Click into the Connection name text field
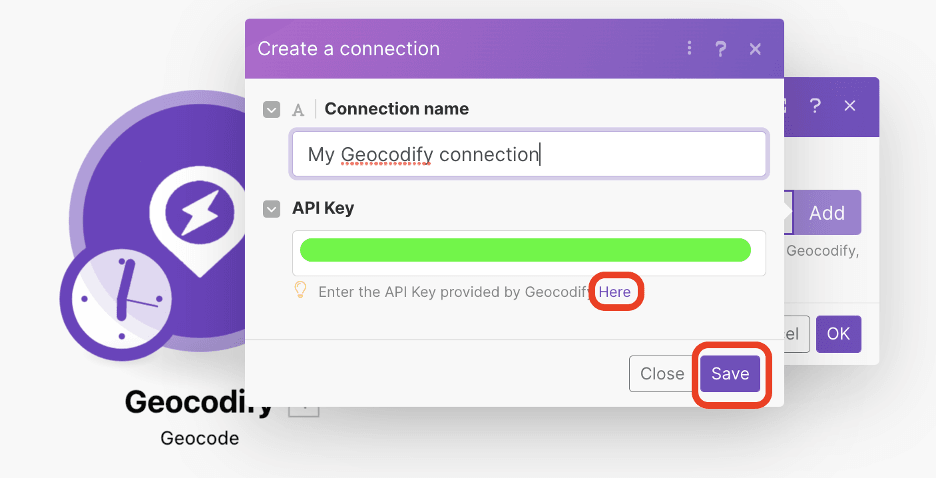936x478 pixels. (x=528, y=155)
